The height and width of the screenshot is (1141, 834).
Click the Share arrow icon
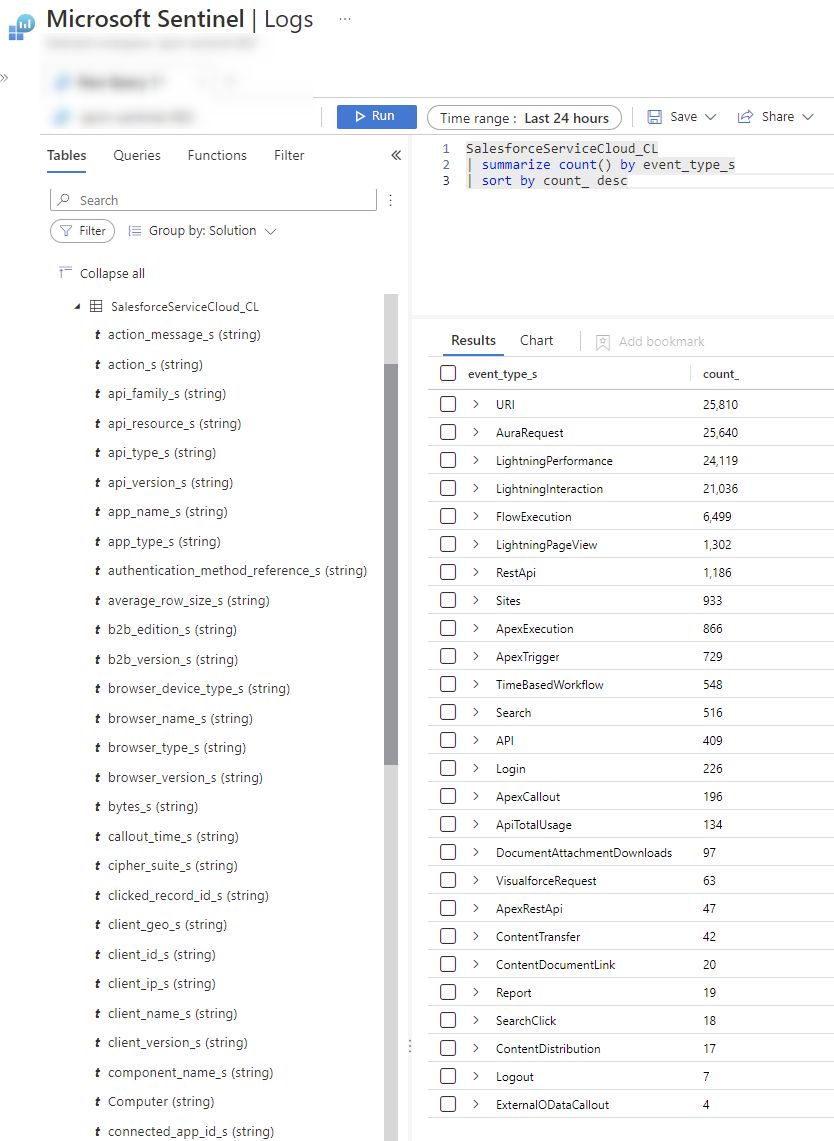click(745, 117)
